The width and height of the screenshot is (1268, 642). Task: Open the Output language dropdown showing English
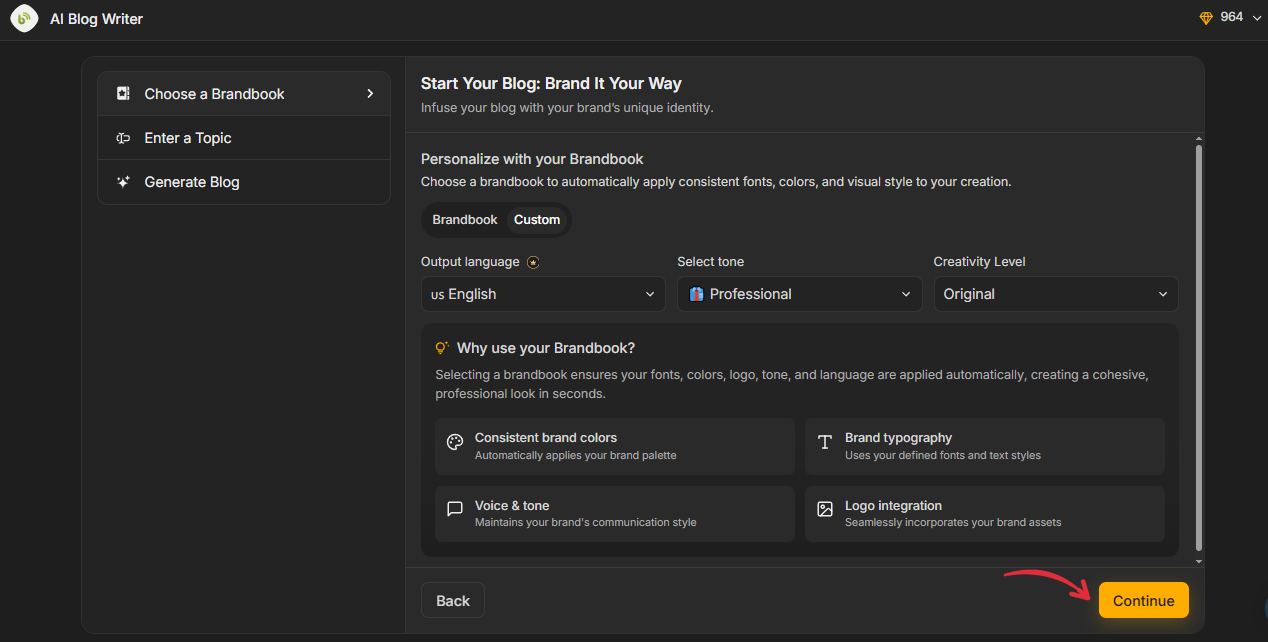click(x=543, y=294)
